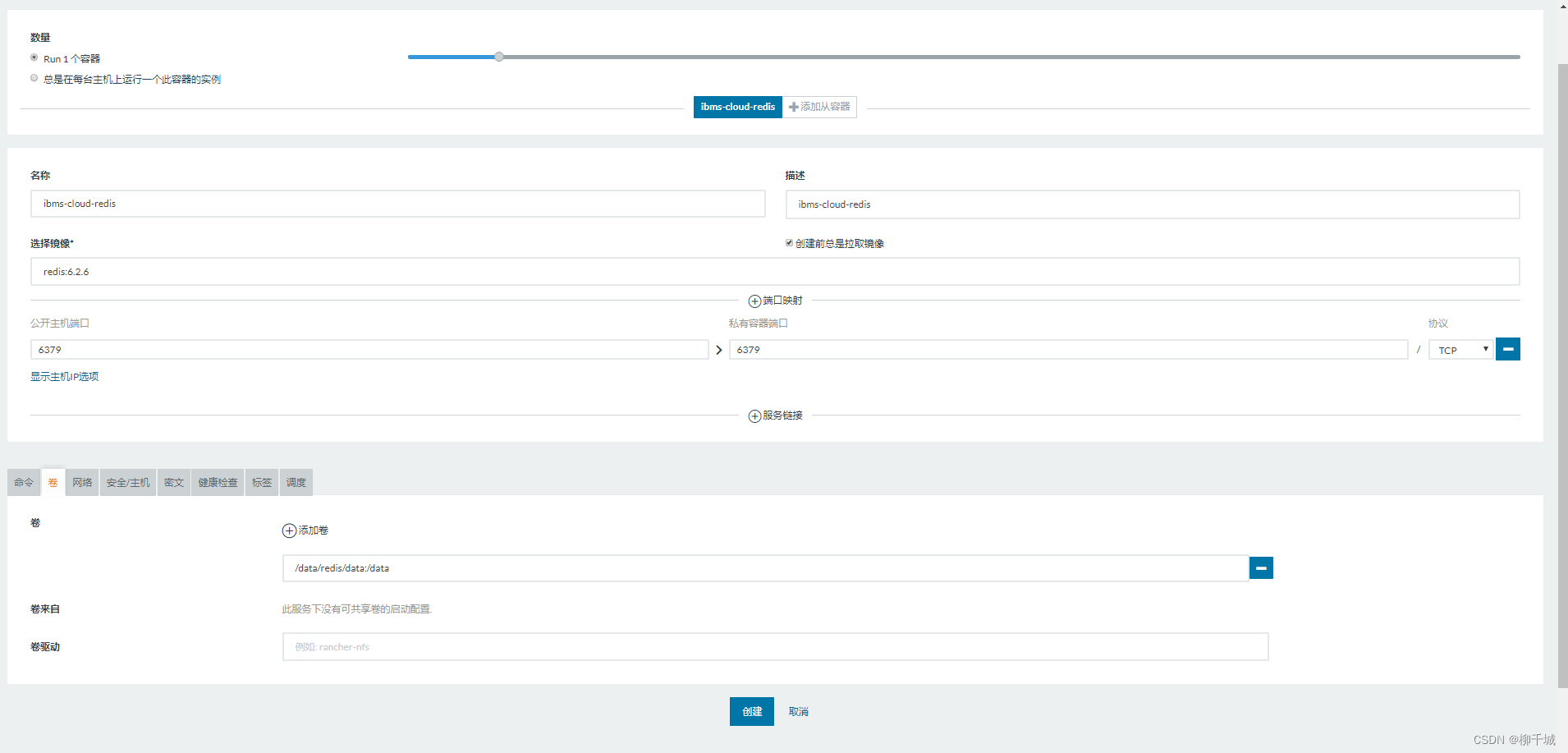The image size is (1568, 753).
Task: Click the plus icon for 服务链接
Action: [754, 416]
